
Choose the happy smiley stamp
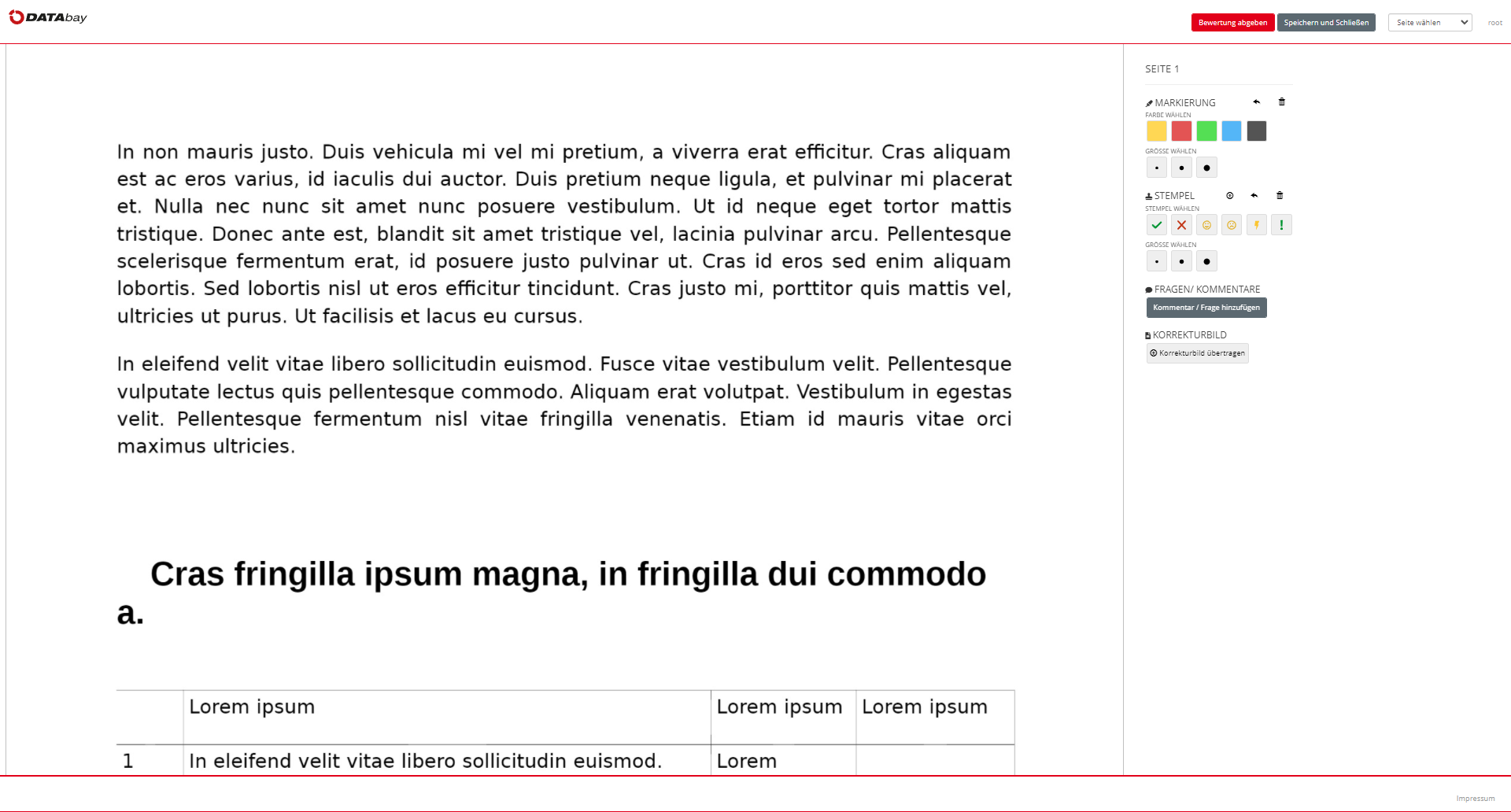1206,225
